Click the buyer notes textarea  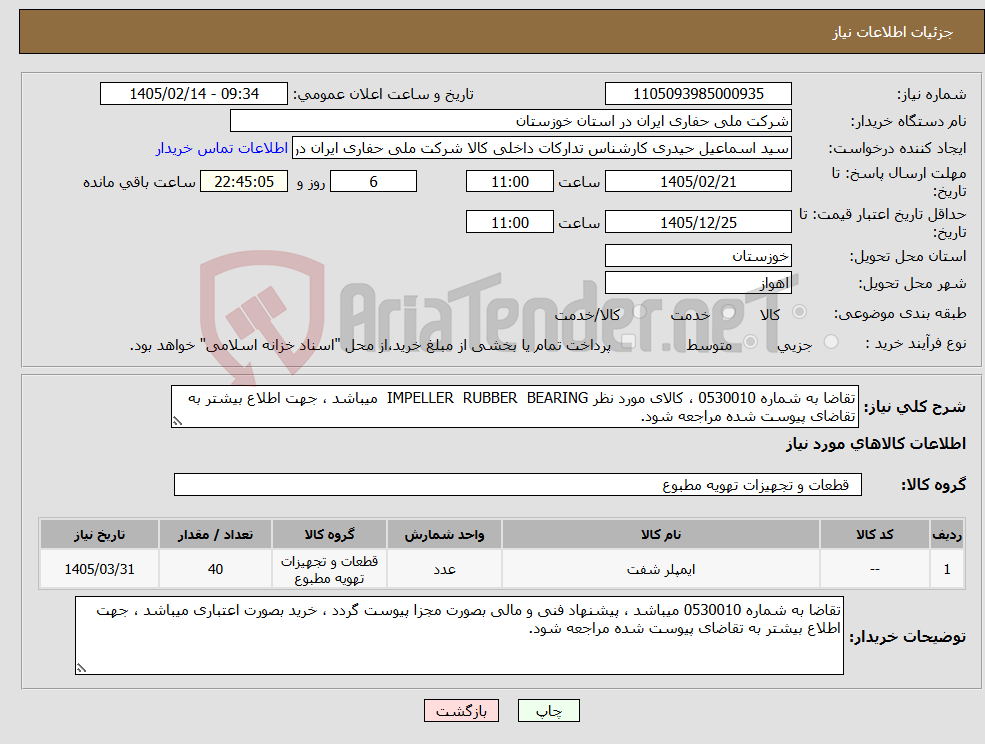459,636
